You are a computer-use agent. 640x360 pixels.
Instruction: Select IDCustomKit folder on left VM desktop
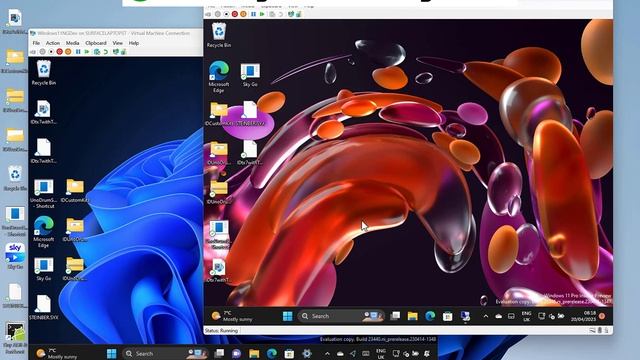(x=75, y=191)
